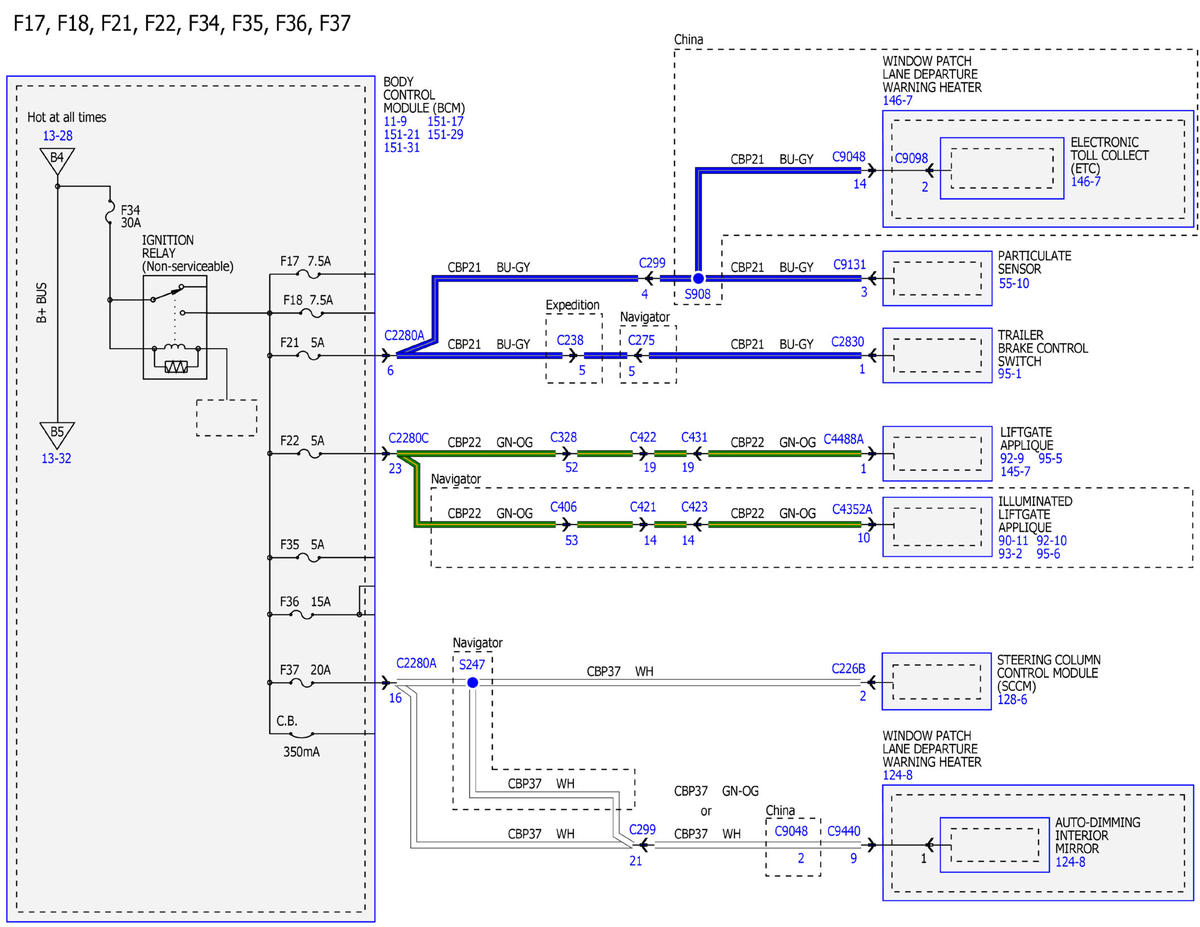The height and width of the screenshot is (927, 1200).
Task: Select connector C9131
Action: [849, 264]
